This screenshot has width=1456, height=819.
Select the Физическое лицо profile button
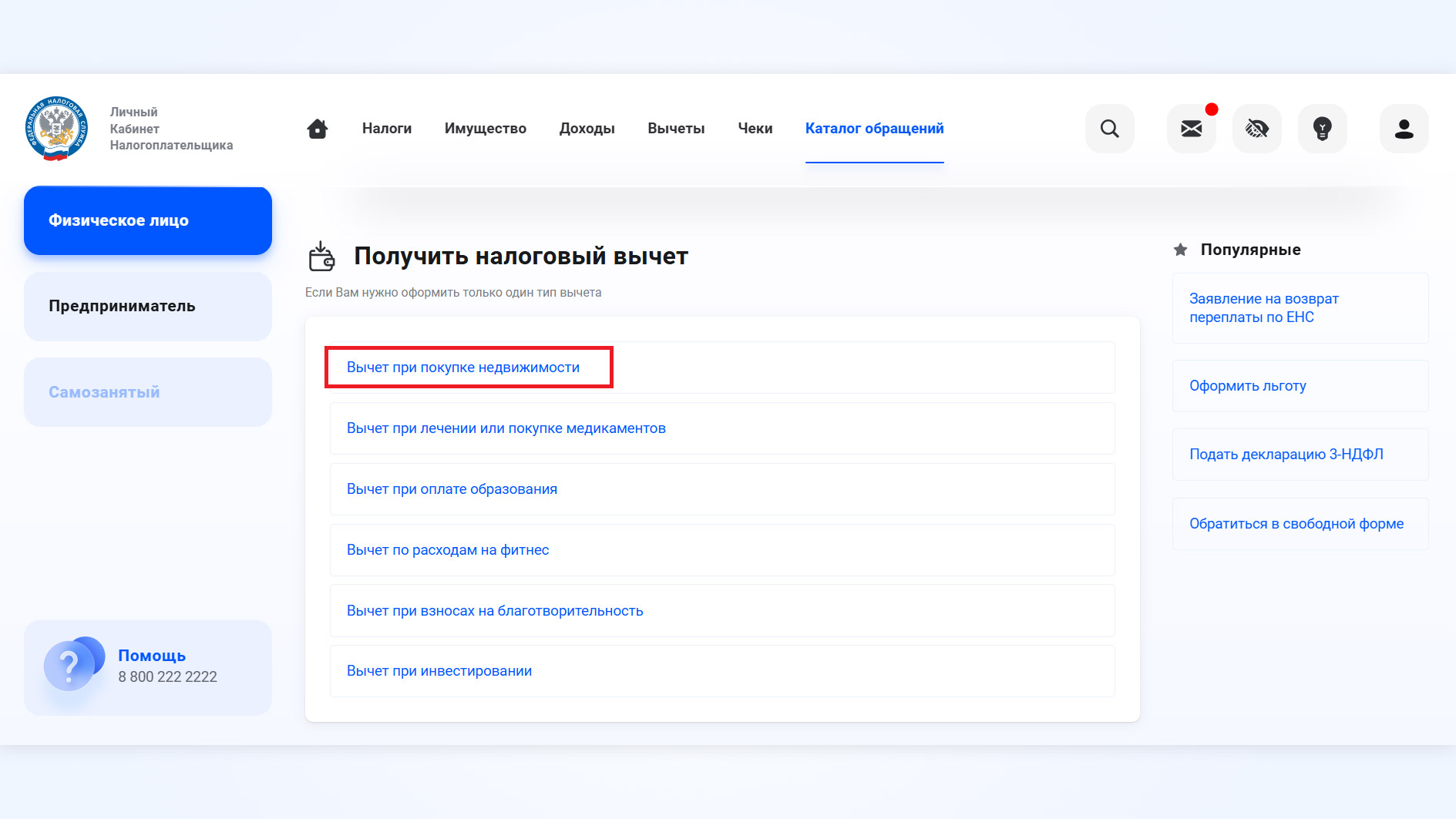pyautogui.click(x=148, y=220)
